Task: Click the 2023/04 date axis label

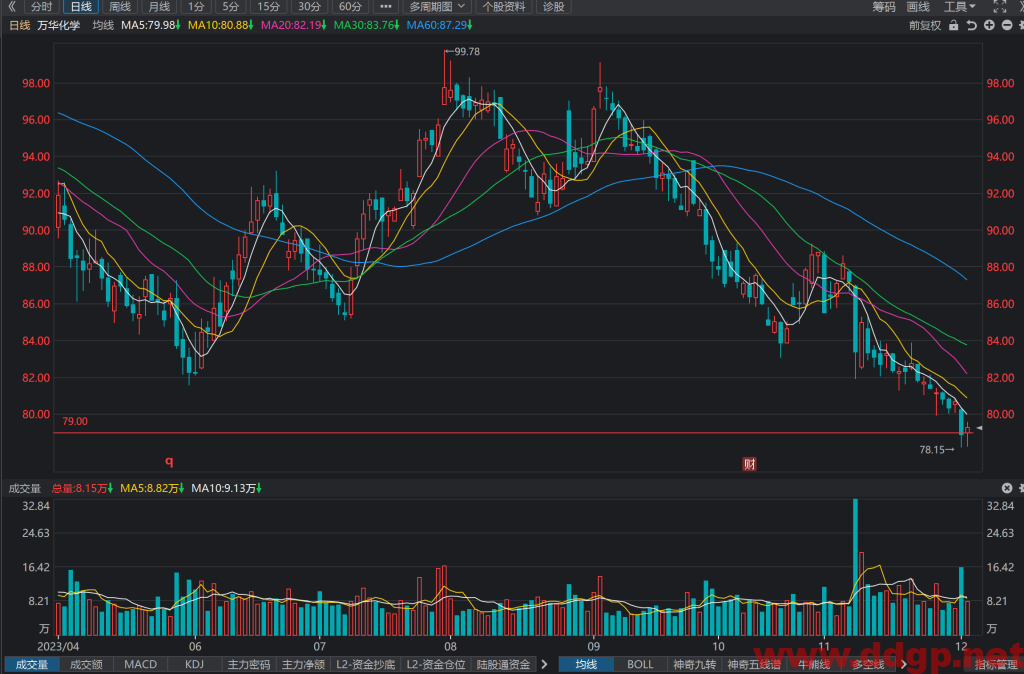Action: pos(58,647)
